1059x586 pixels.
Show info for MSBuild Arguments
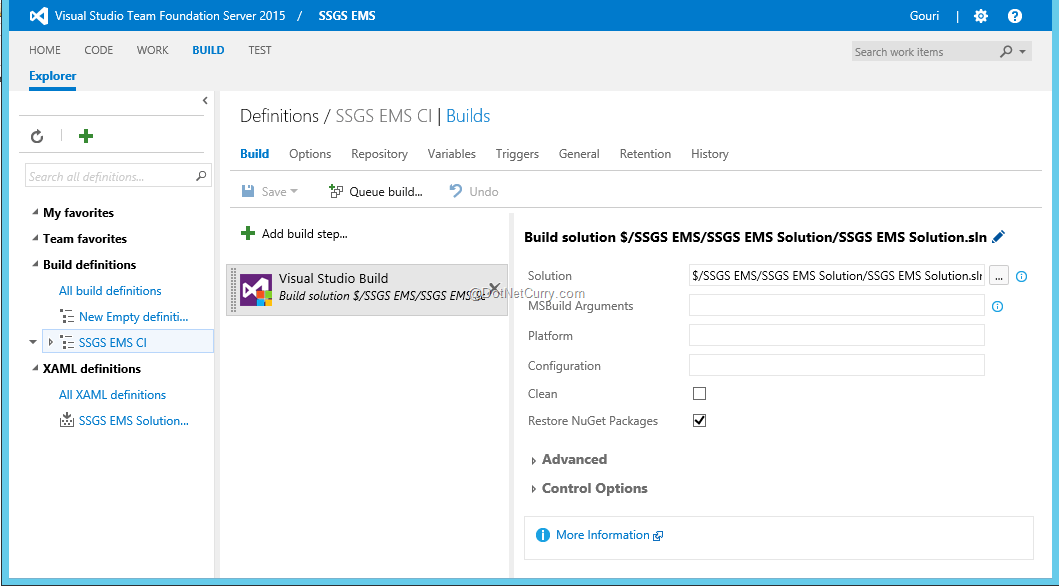(x=997, y=307)
